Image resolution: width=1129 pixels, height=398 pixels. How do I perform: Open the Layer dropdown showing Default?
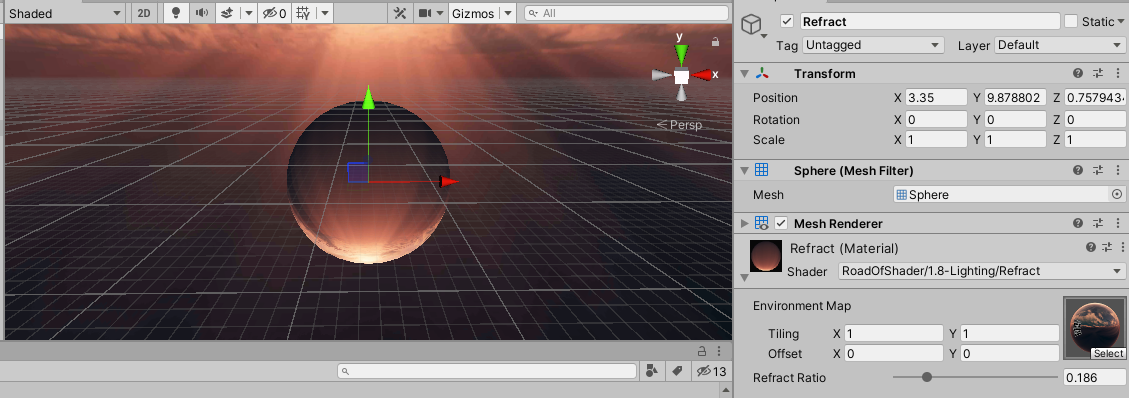click(x=1059, y=45)
